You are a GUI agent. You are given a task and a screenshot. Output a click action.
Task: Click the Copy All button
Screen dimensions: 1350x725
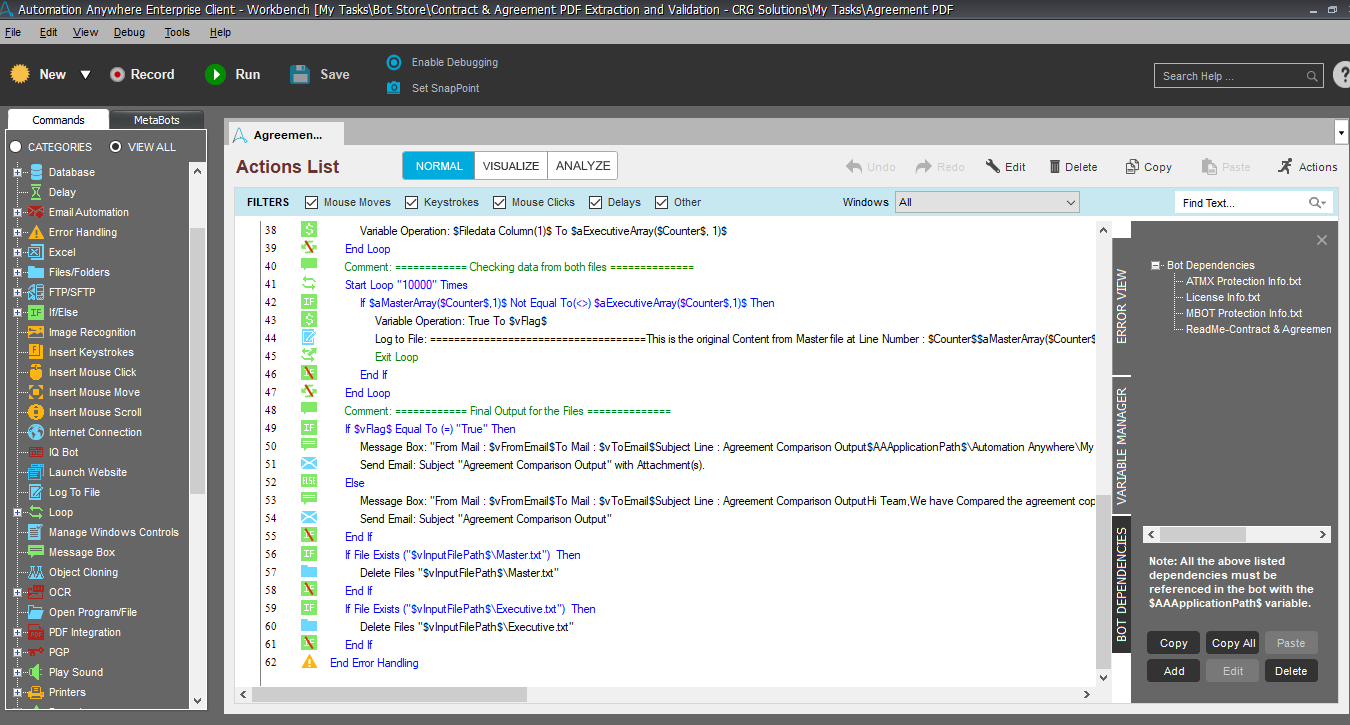tap(1233, 643)
